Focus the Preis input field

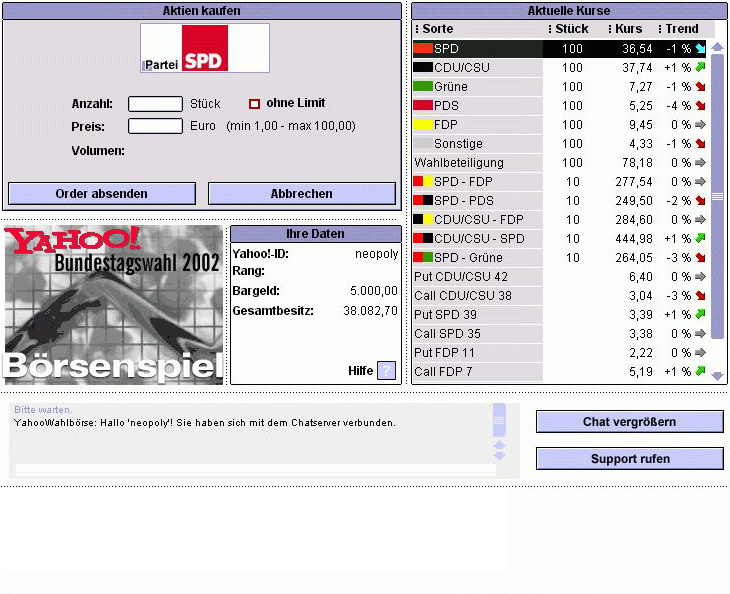(155, 126)
